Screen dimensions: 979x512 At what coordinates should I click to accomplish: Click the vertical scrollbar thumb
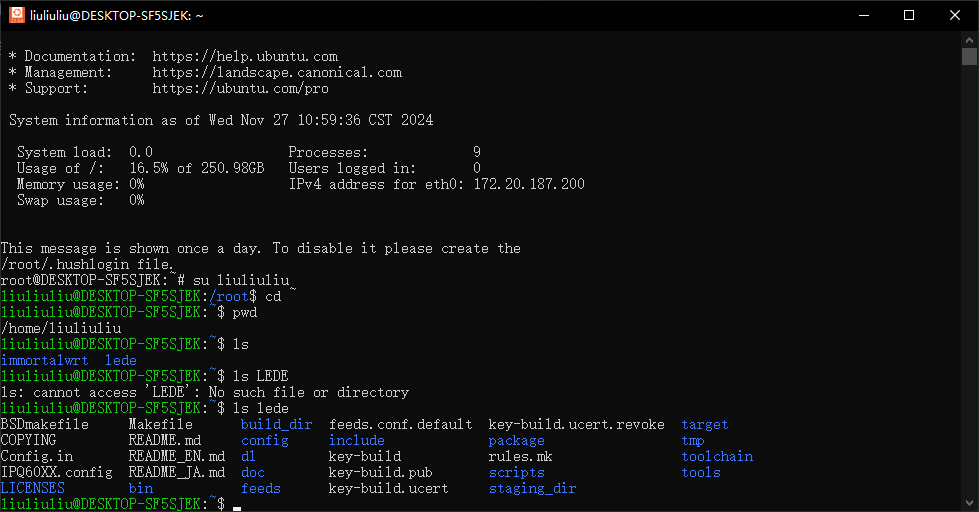(x=969, y=57)
